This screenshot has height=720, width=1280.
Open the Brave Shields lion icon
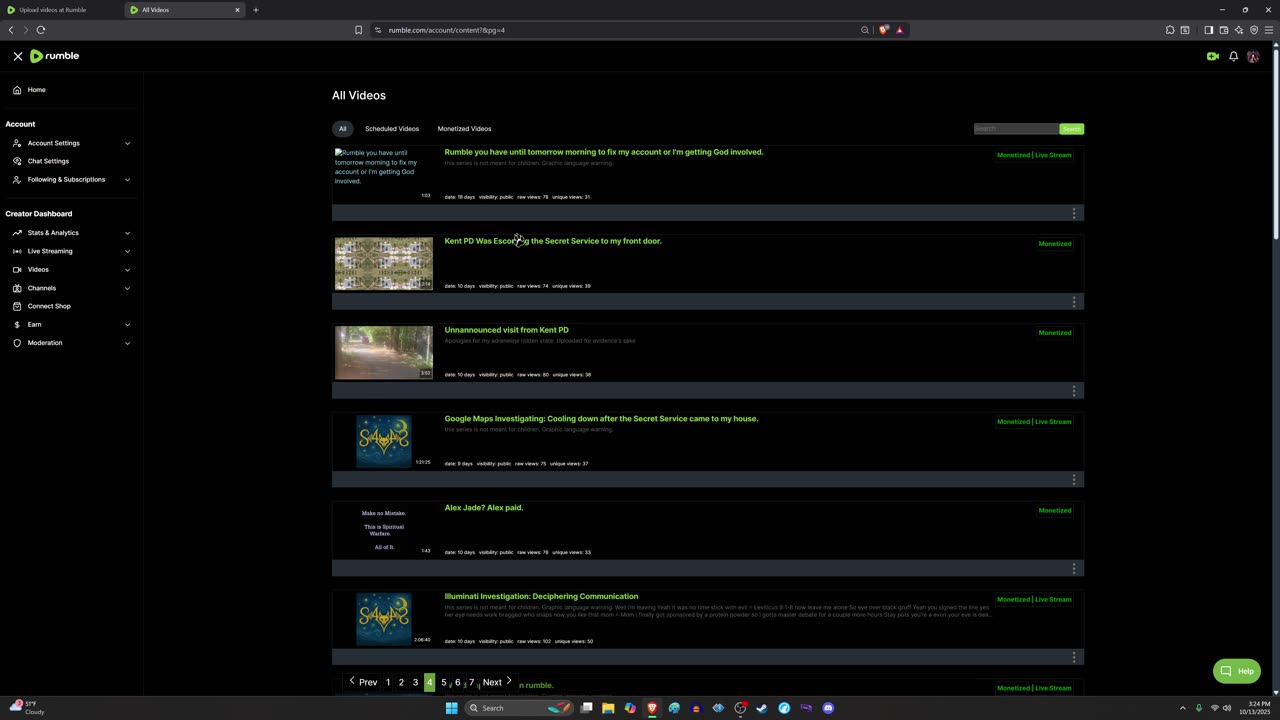(x=883, y=30)
